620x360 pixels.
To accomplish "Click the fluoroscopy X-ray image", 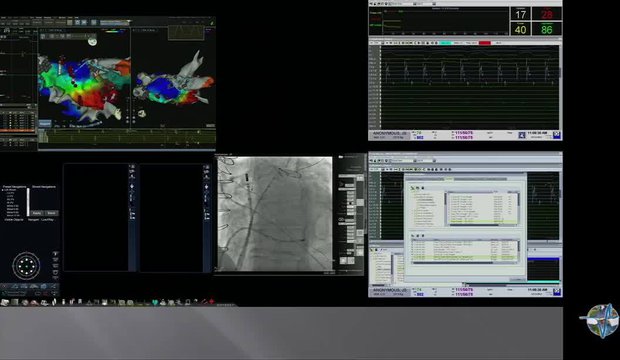I will (275, 214).
